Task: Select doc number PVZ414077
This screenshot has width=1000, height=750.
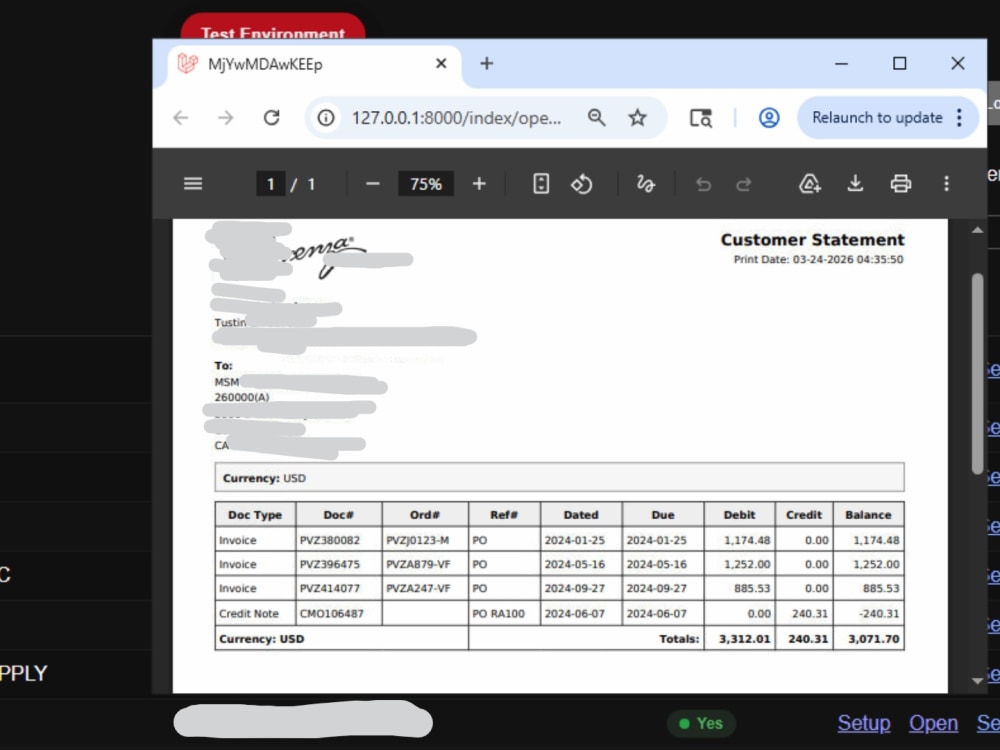Action: [330, 589]
